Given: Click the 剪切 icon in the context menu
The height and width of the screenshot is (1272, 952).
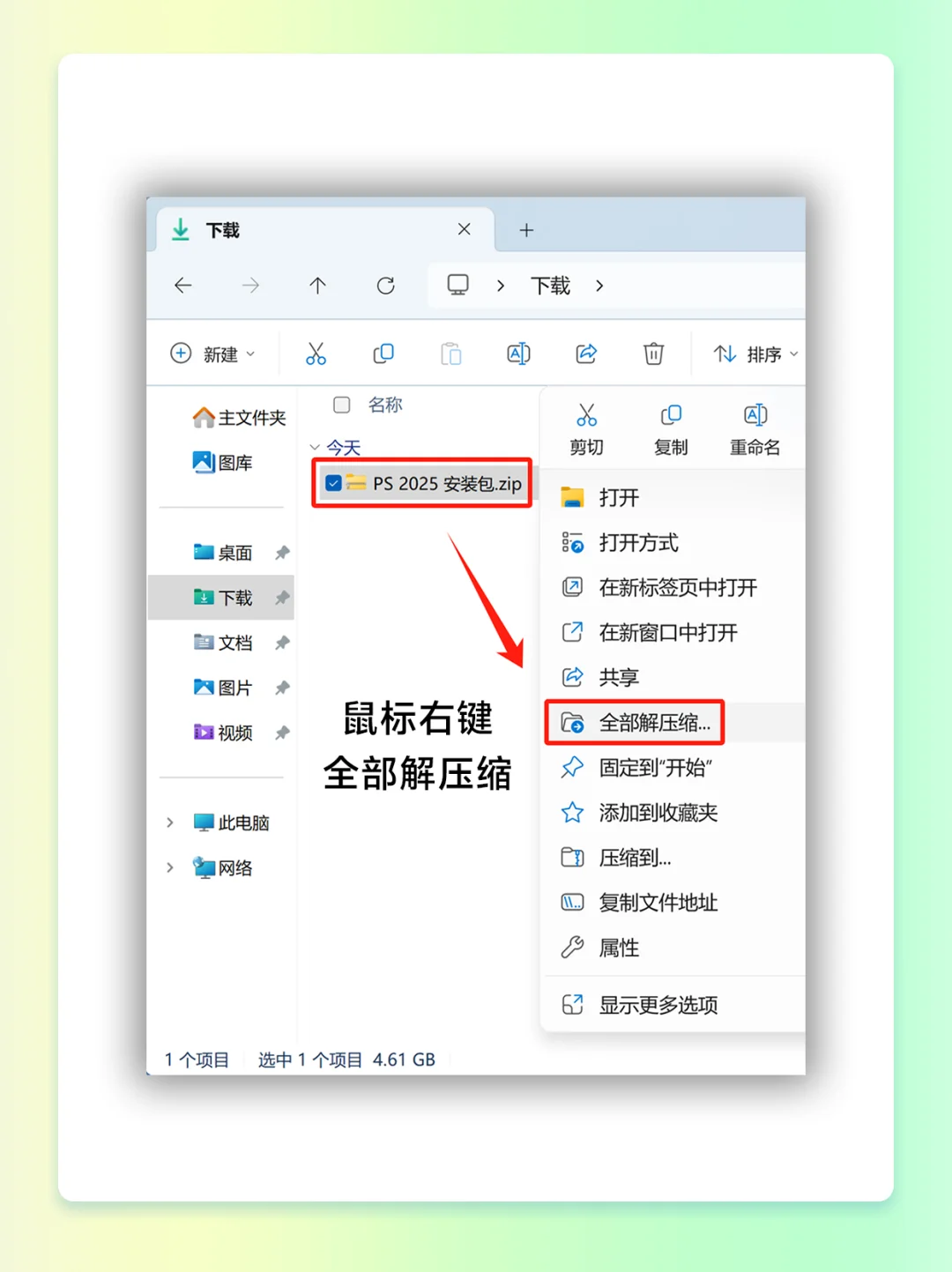Looking at the screenshot, I should (x=585, y=414).
